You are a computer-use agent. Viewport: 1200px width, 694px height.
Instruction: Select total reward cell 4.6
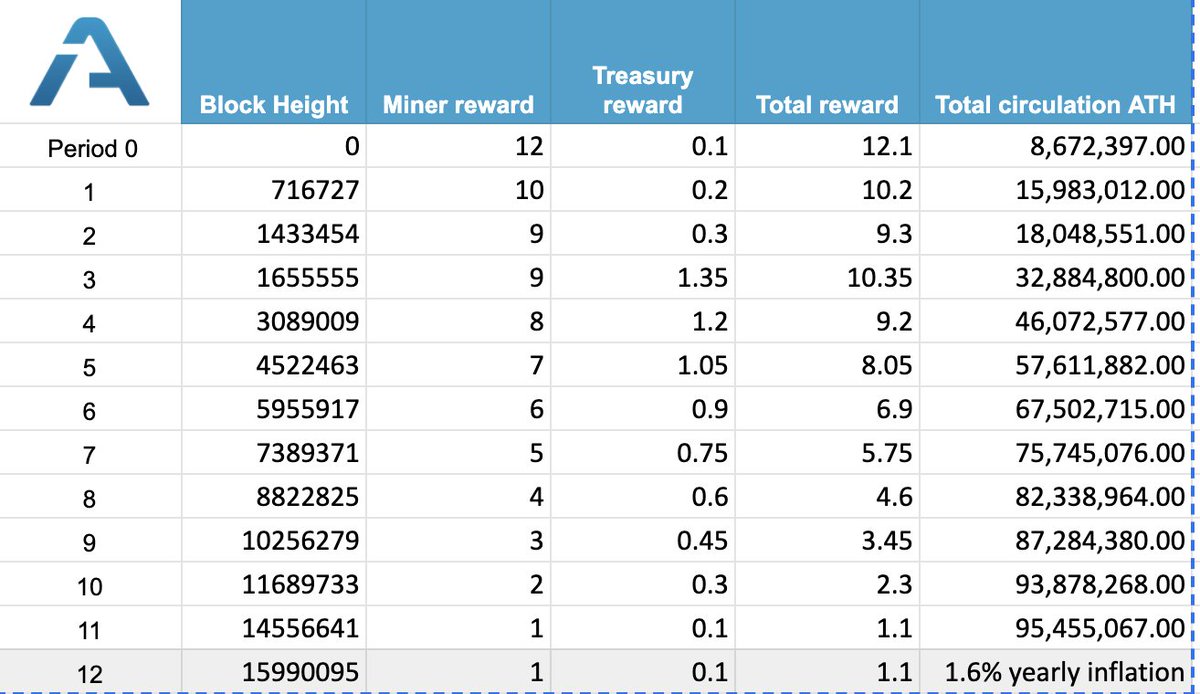click(827, 498)
